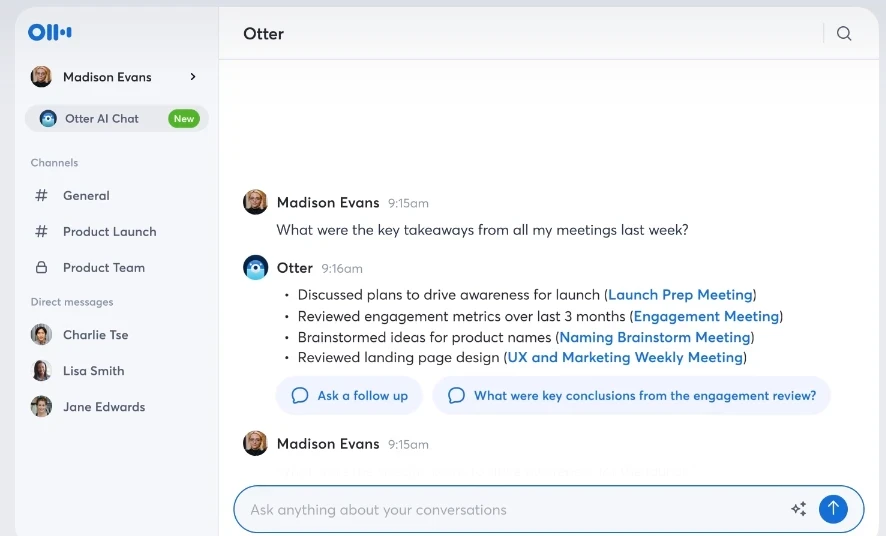886x536 pixels.
Task: Expand the Madison Evans account chevron
Action: [193, 77]
